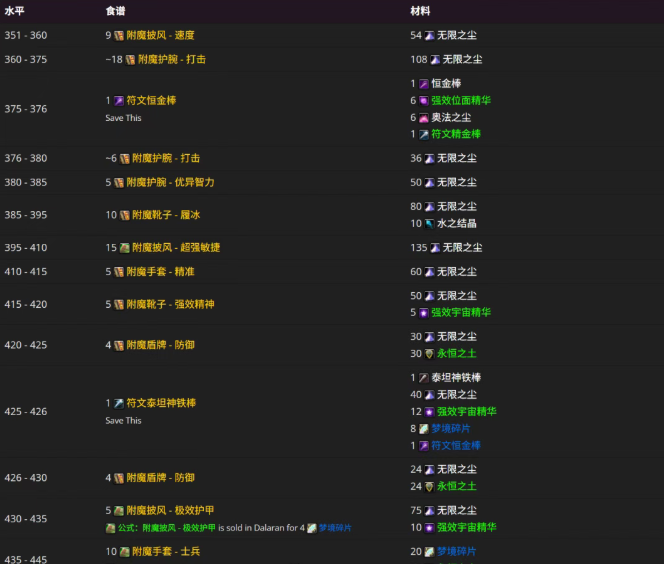Screen dimensions: 664x564
Task: Click the 恒金棒 material icon
Action: (x=424, y=84)
